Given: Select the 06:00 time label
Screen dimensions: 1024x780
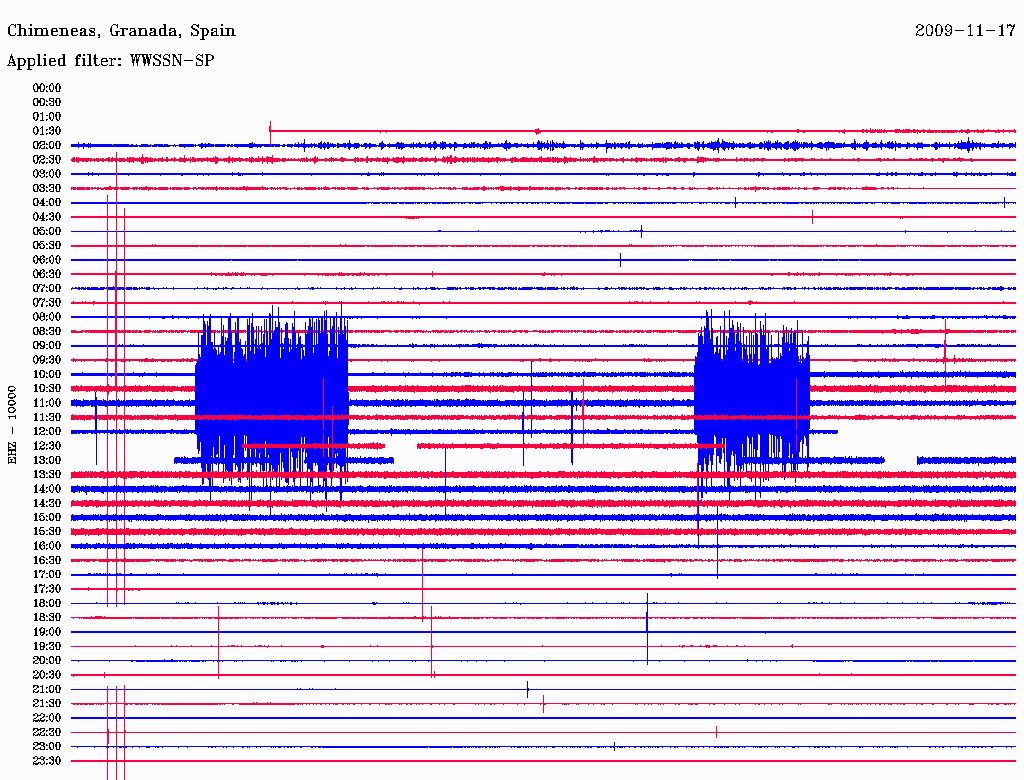Looking at the screenshot, I should pos(47,260).
